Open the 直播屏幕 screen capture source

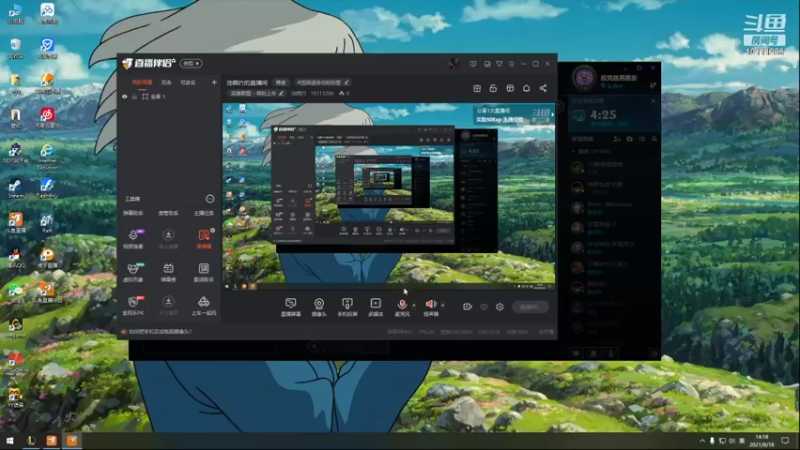point(290,307)
